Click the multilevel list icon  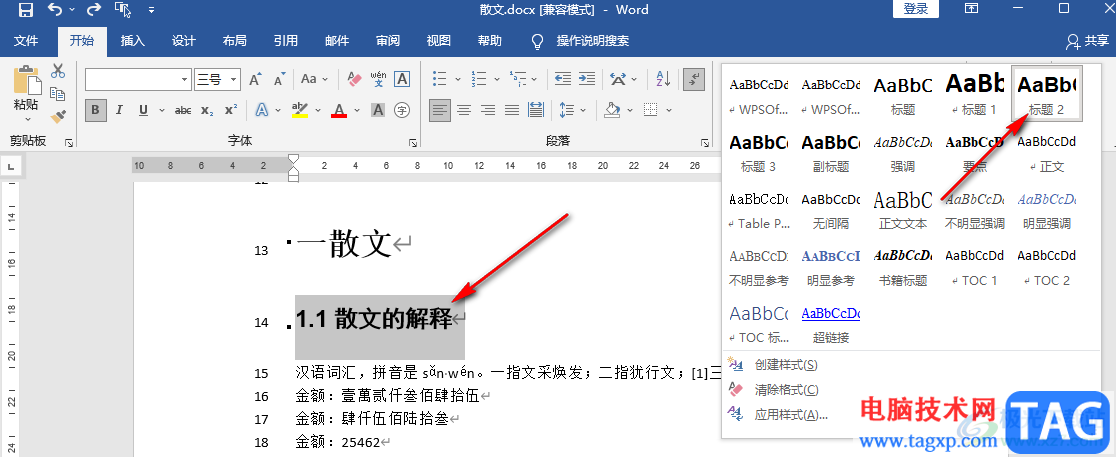[517, 79]
